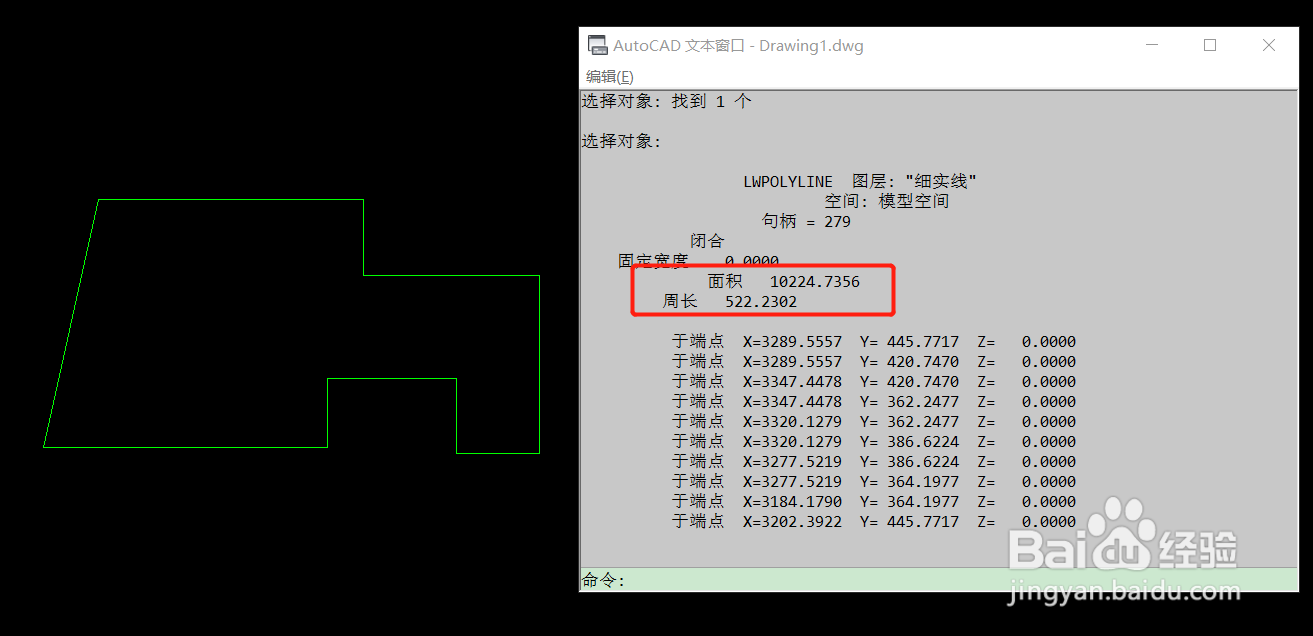The image size is (1313, 636).
Task: Open the 编辑(E) menu
Action: click(x=609, y=77)
